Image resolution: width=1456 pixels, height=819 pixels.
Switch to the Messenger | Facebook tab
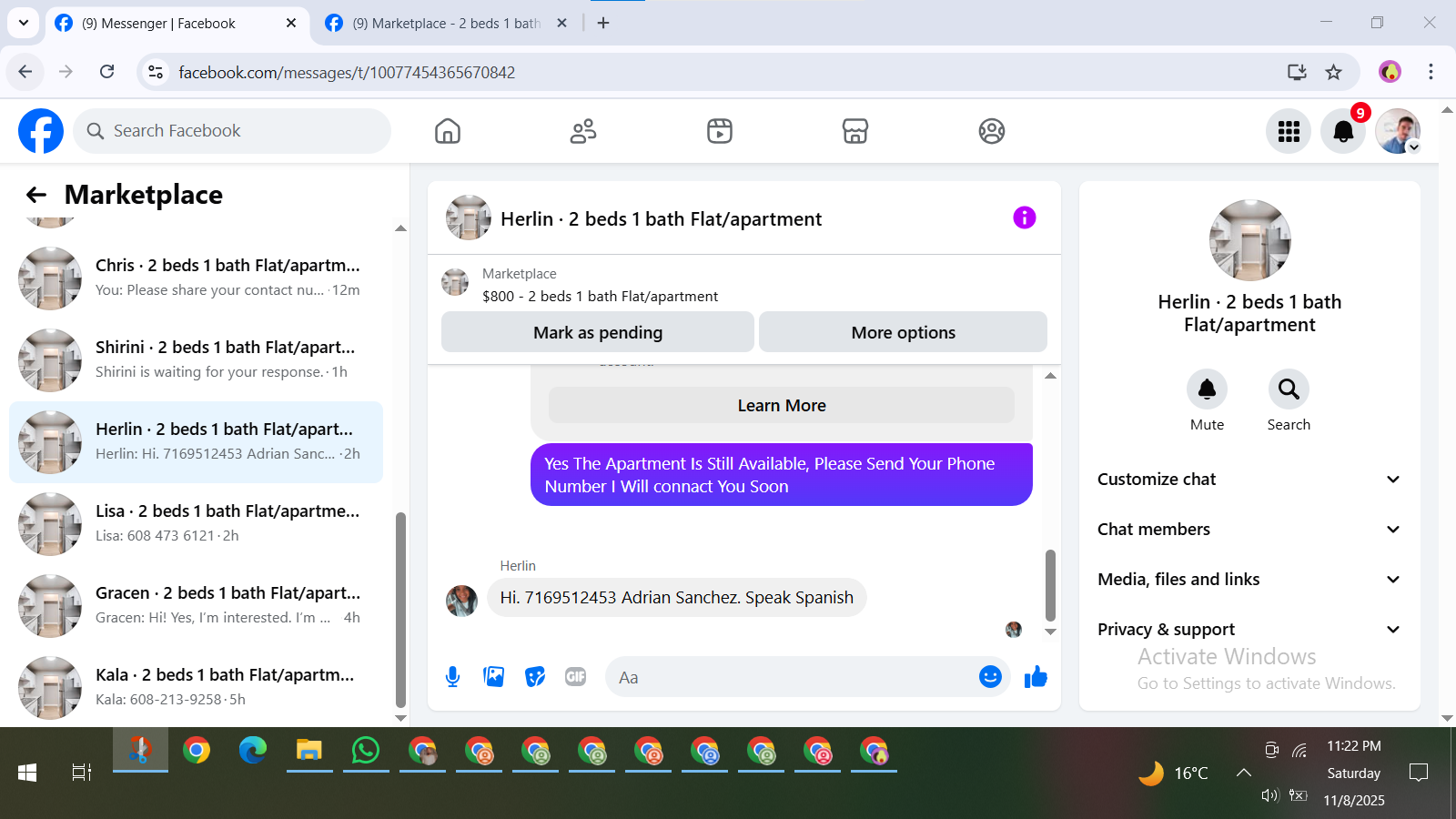point(177,23)
